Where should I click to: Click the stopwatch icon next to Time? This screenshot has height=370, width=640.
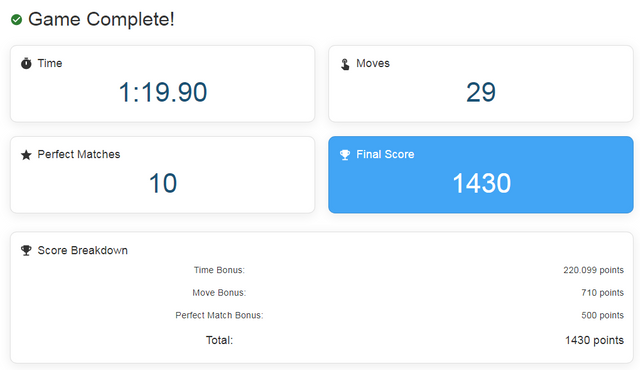[26, 63]
